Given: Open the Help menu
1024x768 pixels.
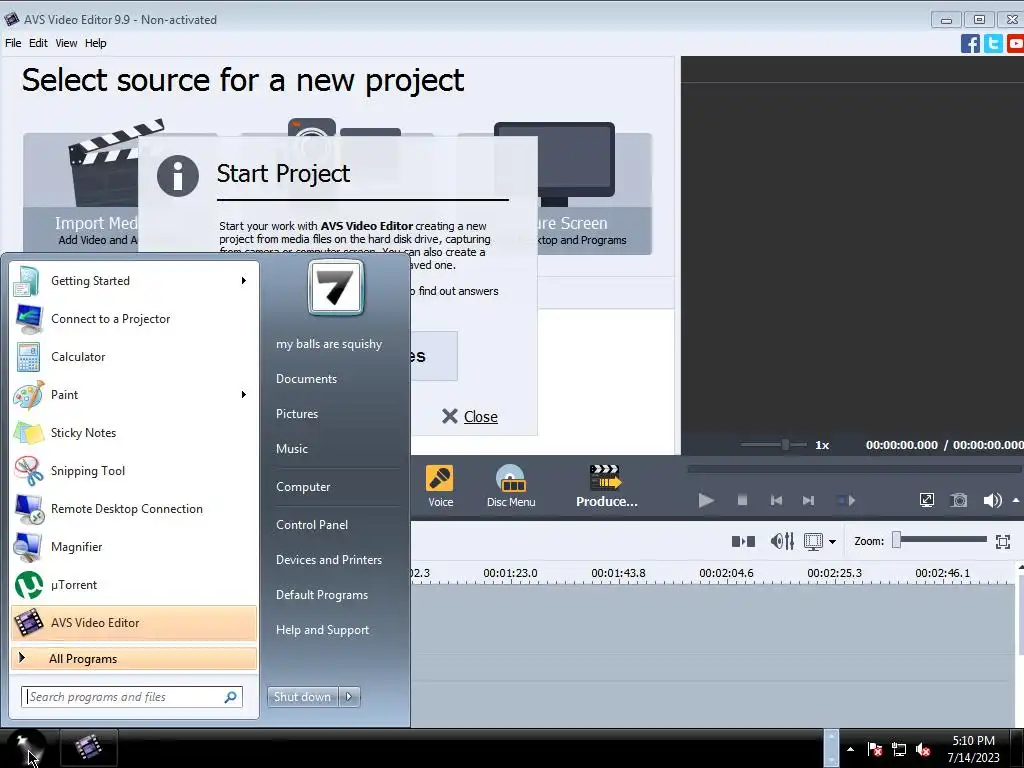Looking at the screenshot, I should 95,43.
